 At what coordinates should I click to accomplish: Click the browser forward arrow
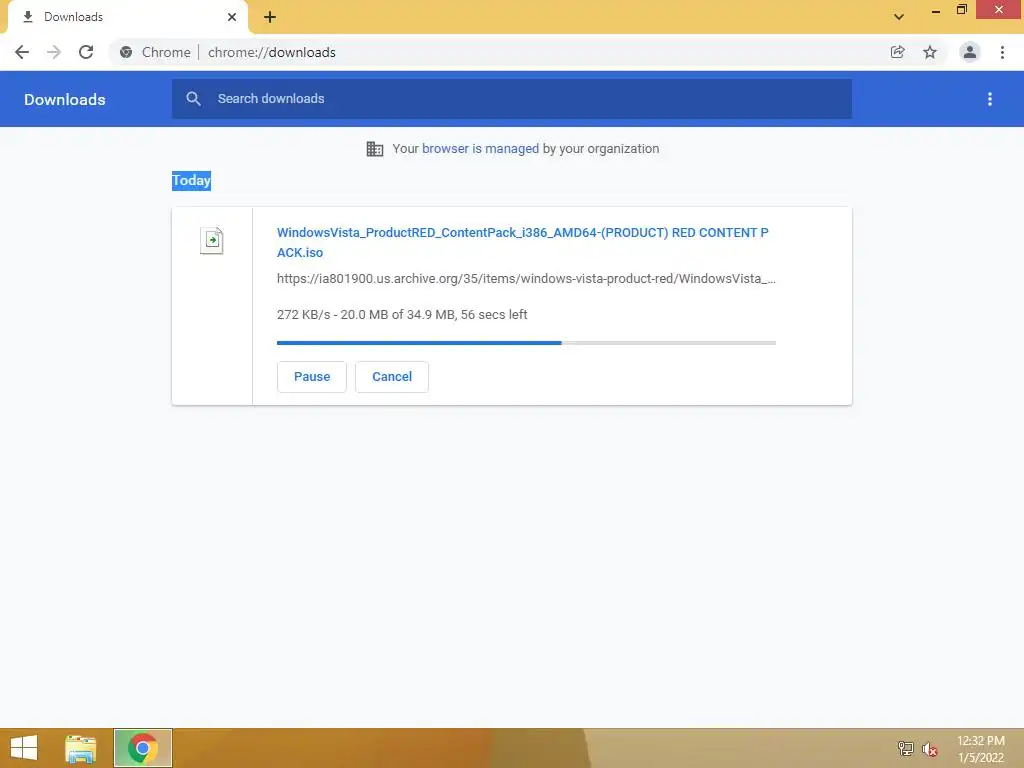tap(54, 52)
